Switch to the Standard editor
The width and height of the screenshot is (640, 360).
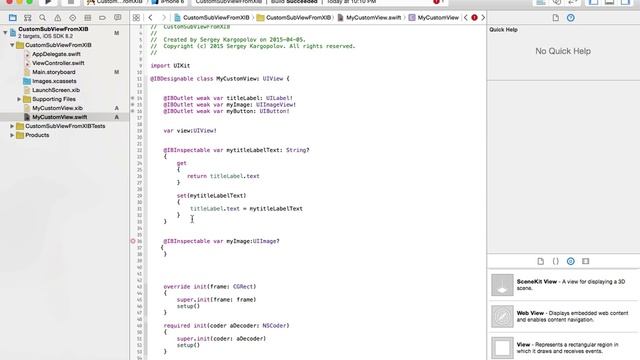(x=541, y=2)
